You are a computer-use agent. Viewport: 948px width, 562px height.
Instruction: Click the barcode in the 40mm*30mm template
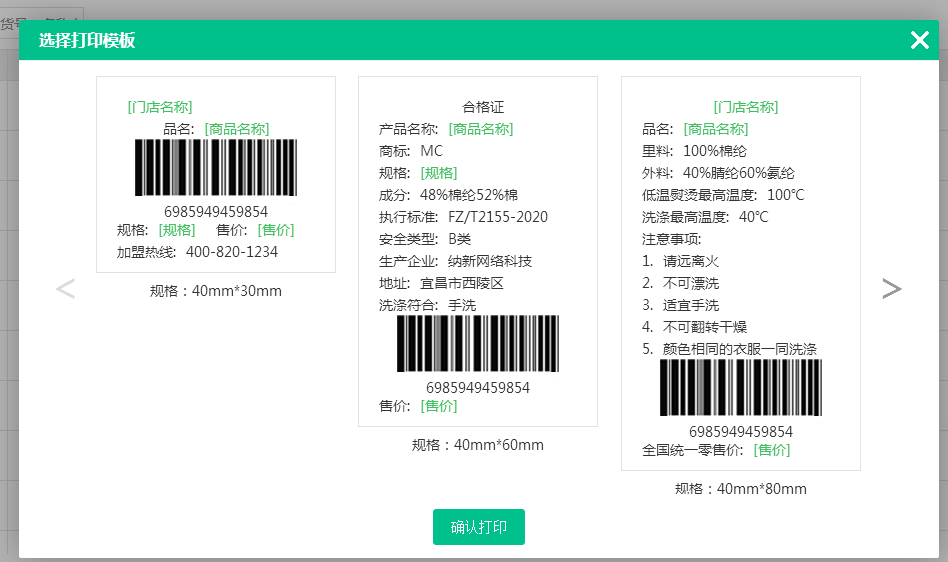coord(216,167)
